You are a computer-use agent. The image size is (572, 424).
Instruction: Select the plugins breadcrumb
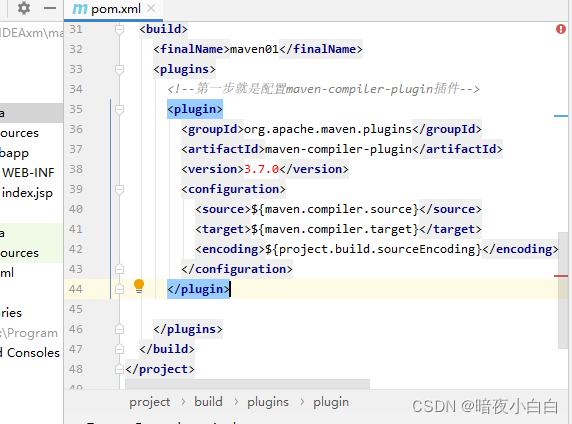(x=268, y=402)
